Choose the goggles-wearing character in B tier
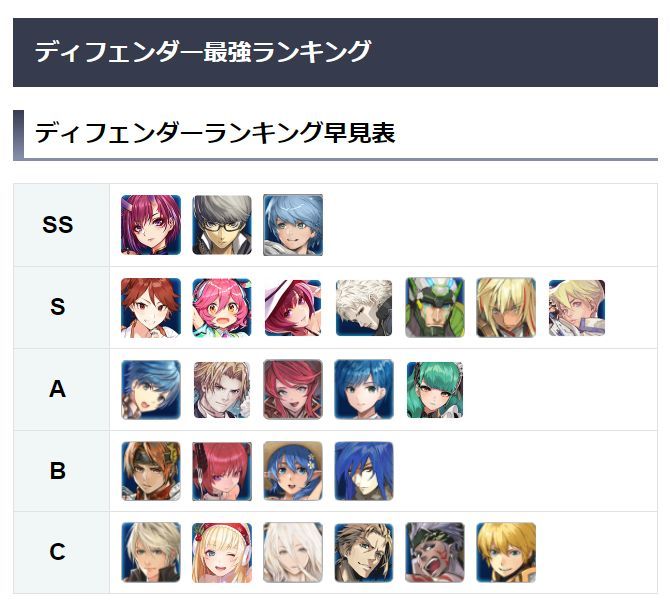Screen dimensions: 670x609 (x=151, y=471)
